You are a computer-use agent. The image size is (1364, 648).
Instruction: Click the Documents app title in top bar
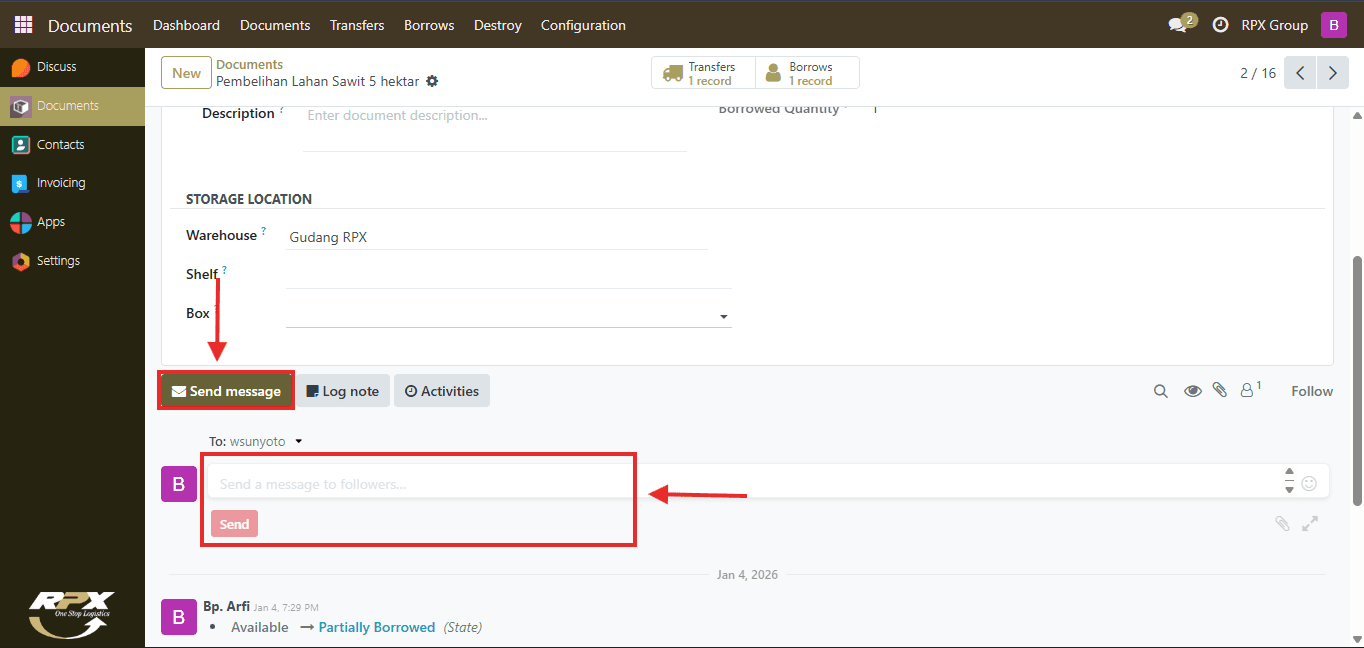(x=90, y=25)
